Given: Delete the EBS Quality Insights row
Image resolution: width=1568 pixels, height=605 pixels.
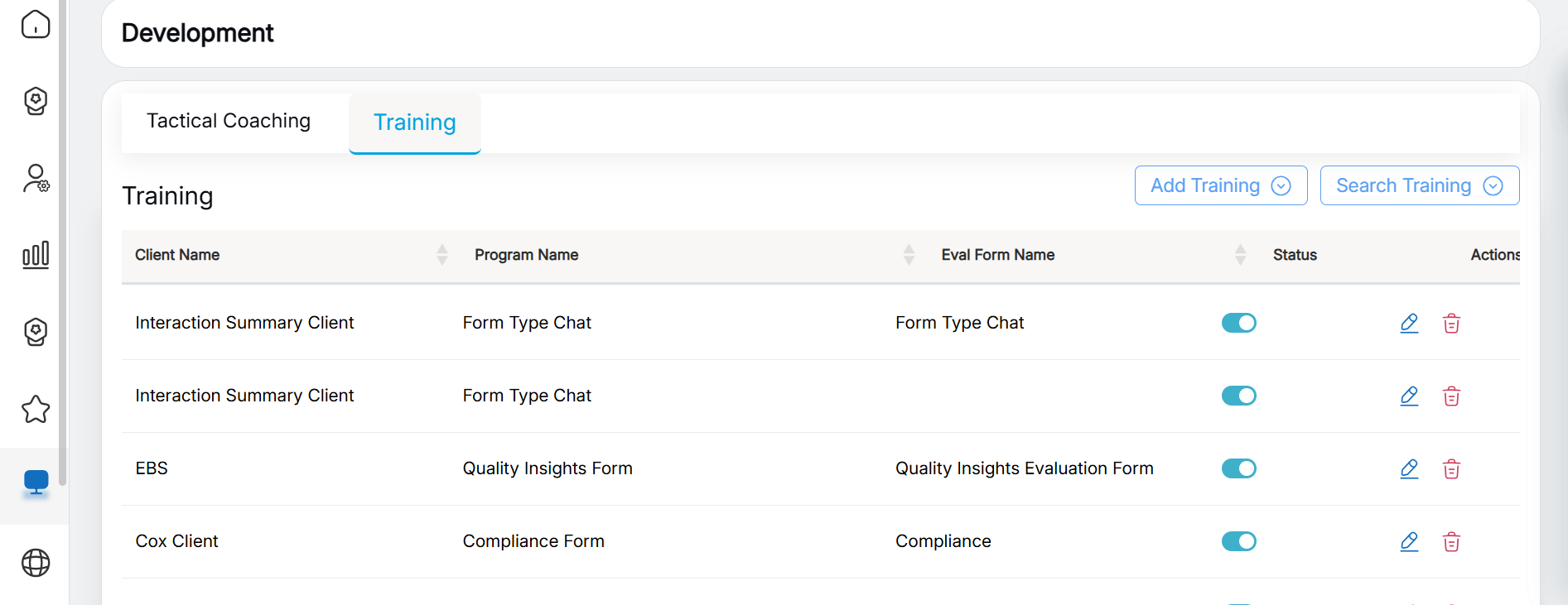Looking at the screenshot, I should (1451, 468).
